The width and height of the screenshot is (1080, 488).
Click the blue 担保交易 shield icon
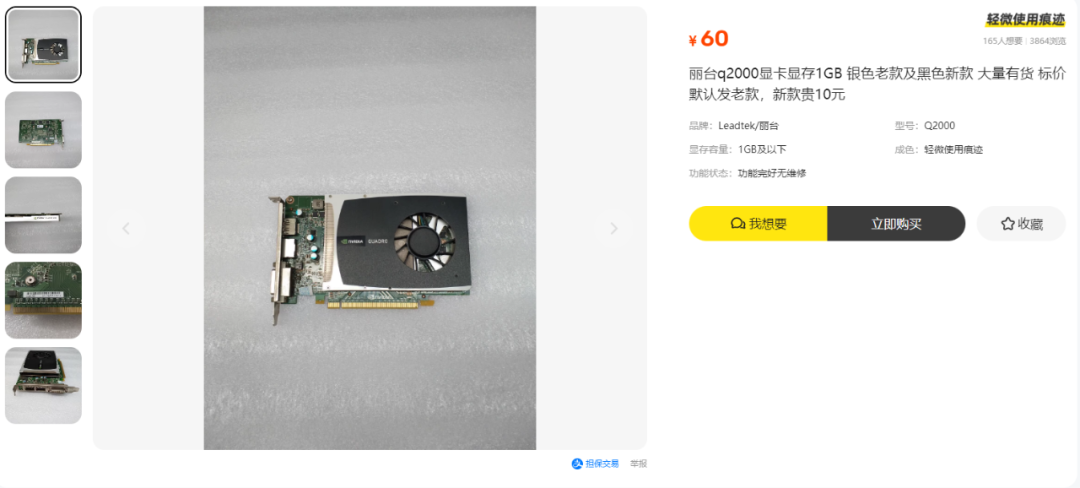[x=577, y=464]
